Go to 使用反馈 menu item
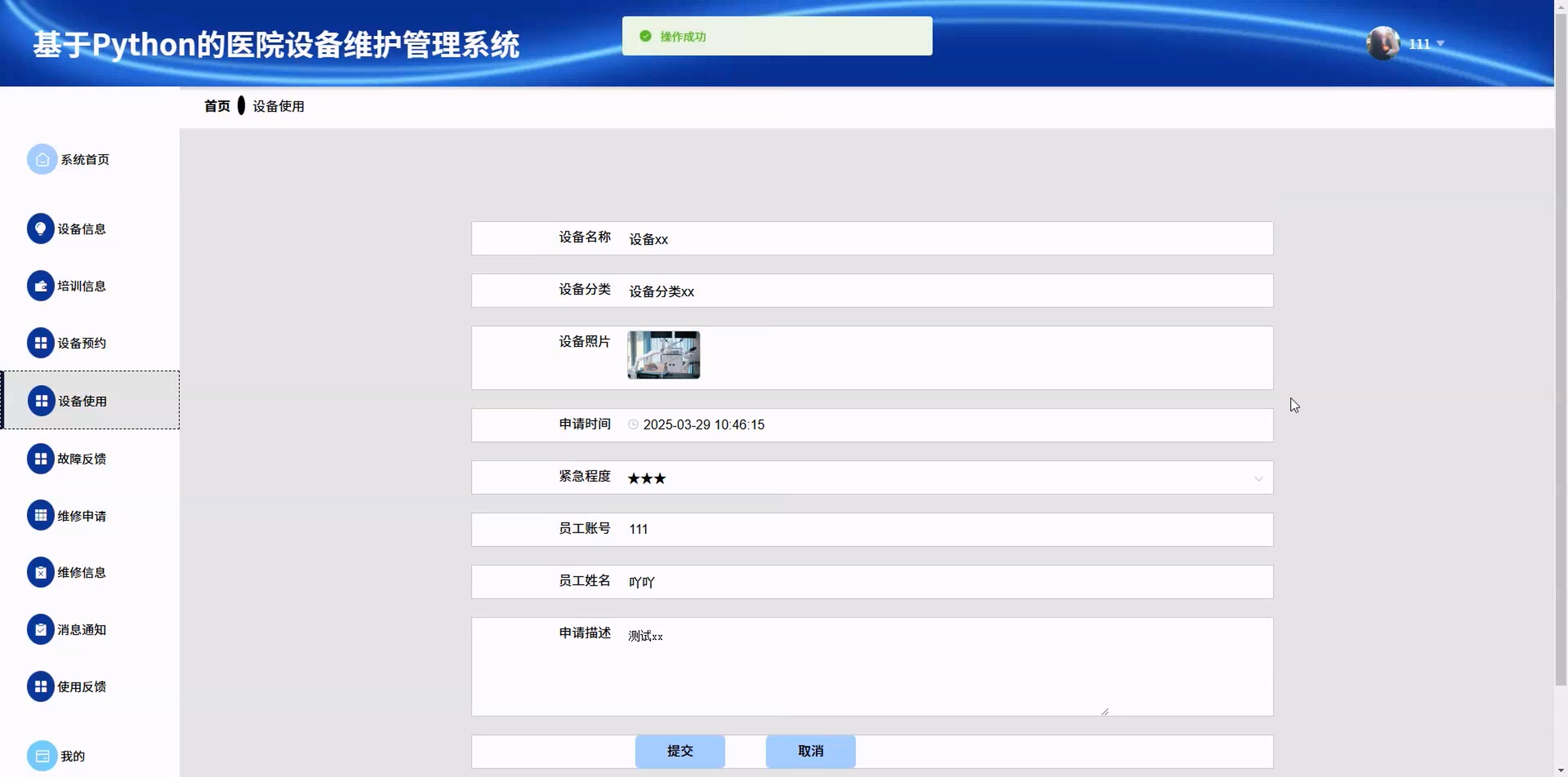Image resolution: width=1568 pixels, height=777 pixels. pyautogui.click(x=81, y=687)
